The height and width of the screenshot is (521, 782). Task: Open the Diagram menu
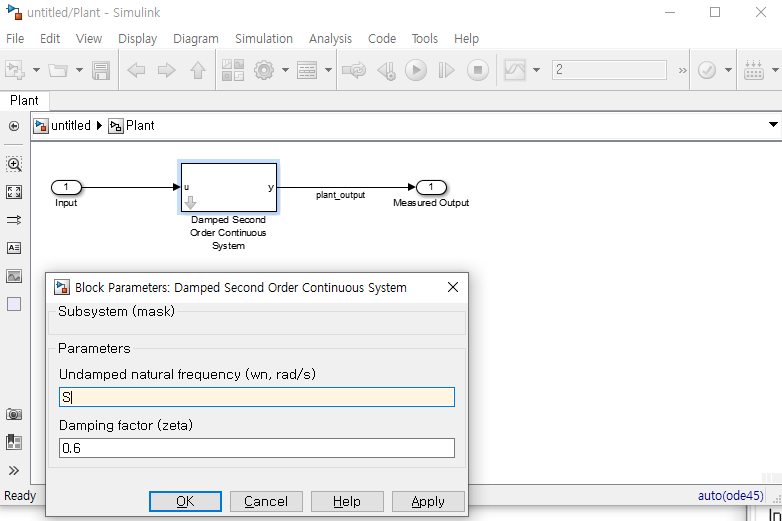[x=196, y=38]
